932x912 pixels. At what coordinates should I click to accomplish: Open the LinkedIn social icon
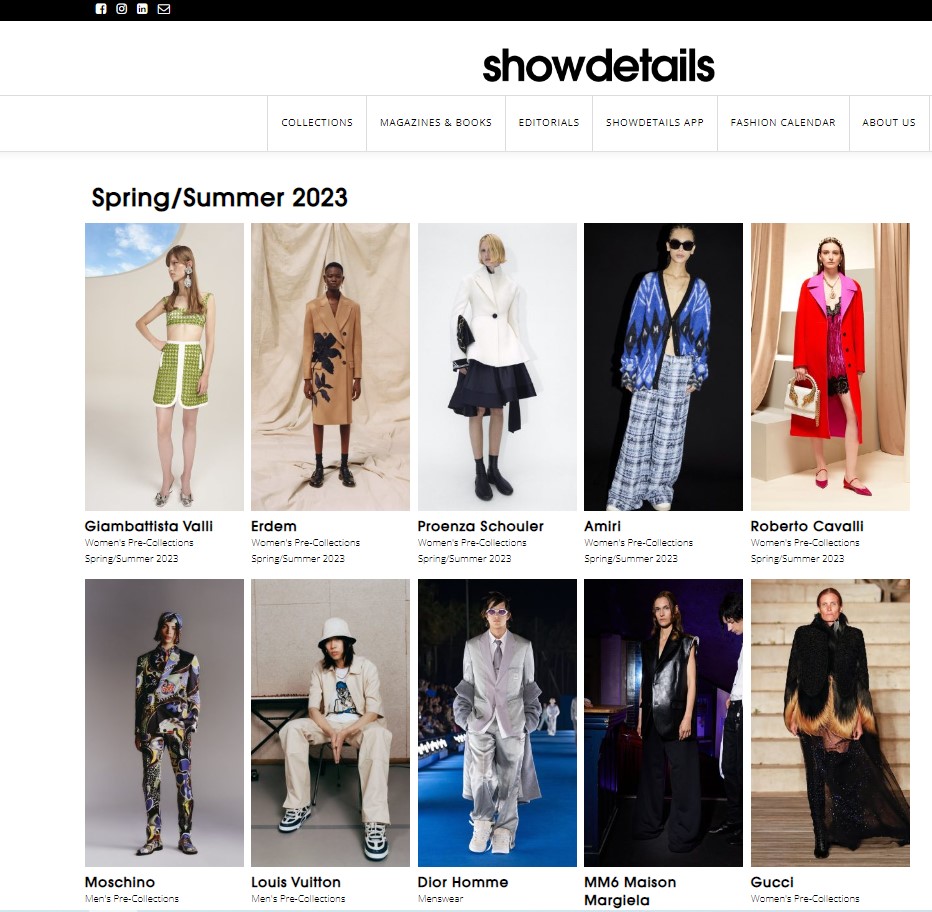point(142,9)
